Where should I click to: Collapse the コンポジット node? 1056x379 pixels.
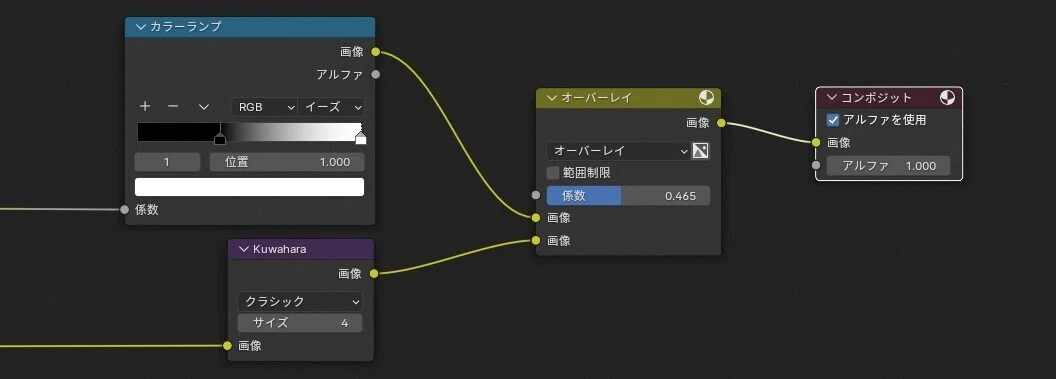[x=832, y=98]
